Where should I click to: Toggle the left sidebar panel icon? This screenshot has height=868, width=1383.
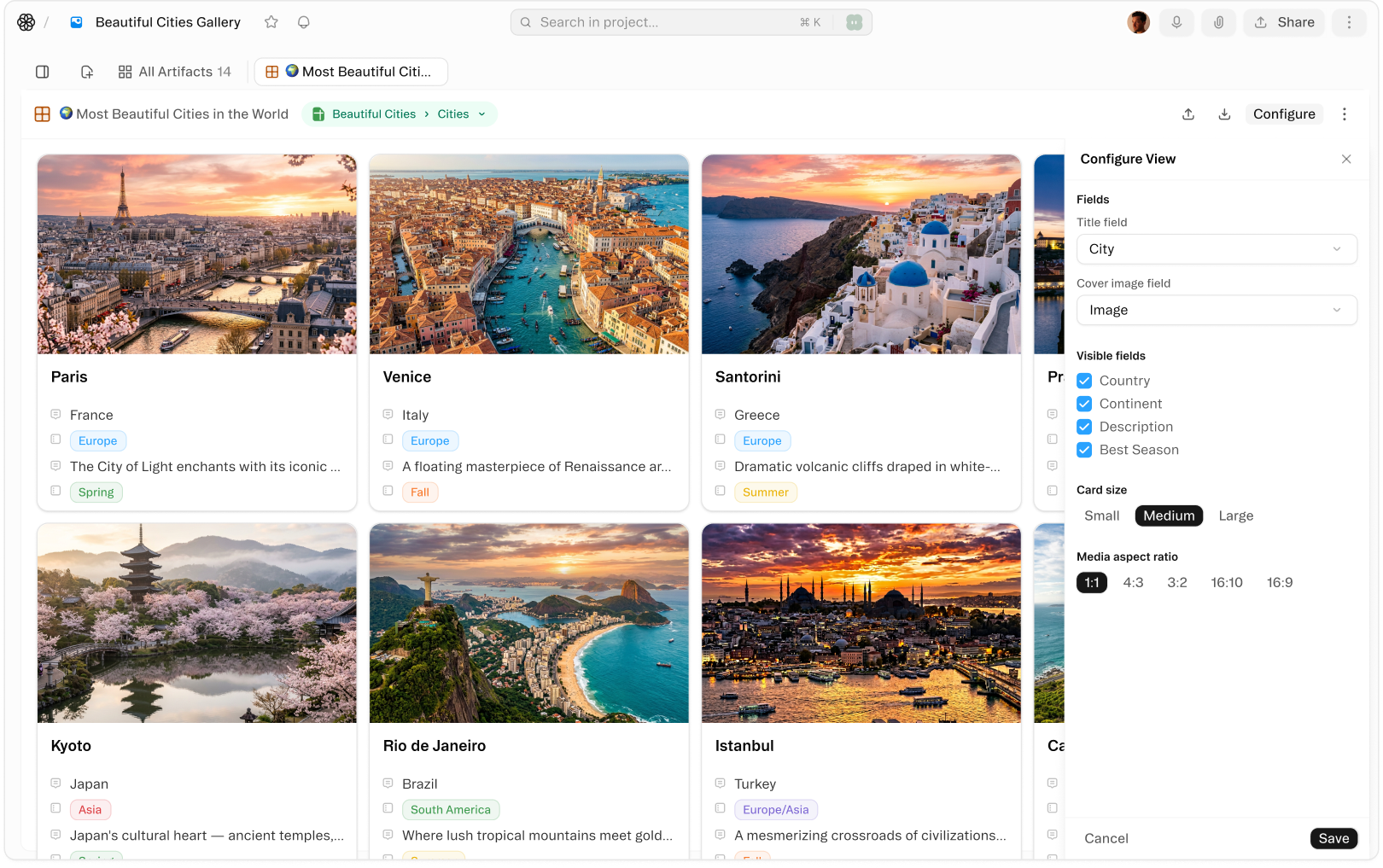pyautogui.click(x=43, y=72)
